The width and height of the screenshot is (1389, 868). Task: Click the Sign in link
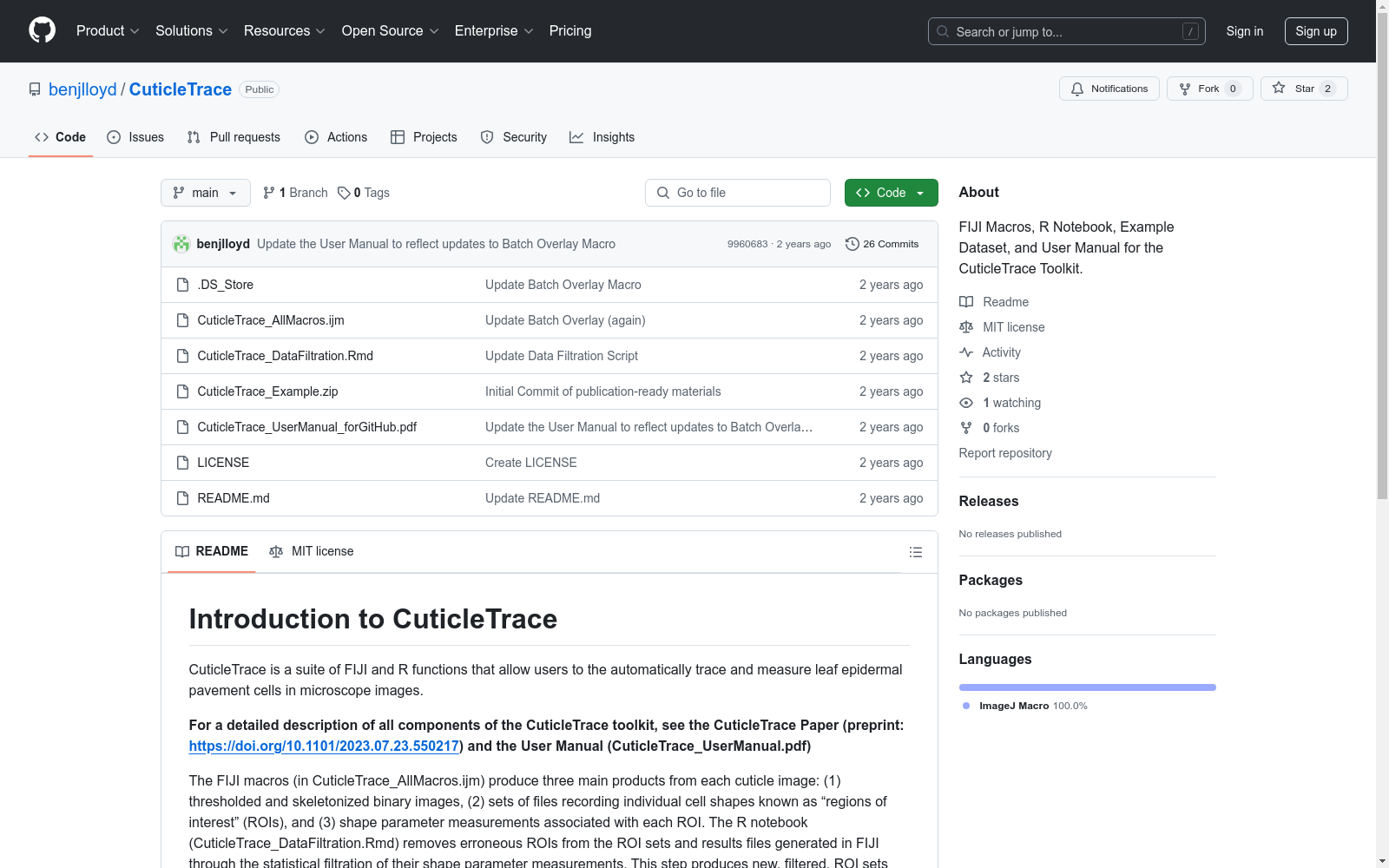1245,31
